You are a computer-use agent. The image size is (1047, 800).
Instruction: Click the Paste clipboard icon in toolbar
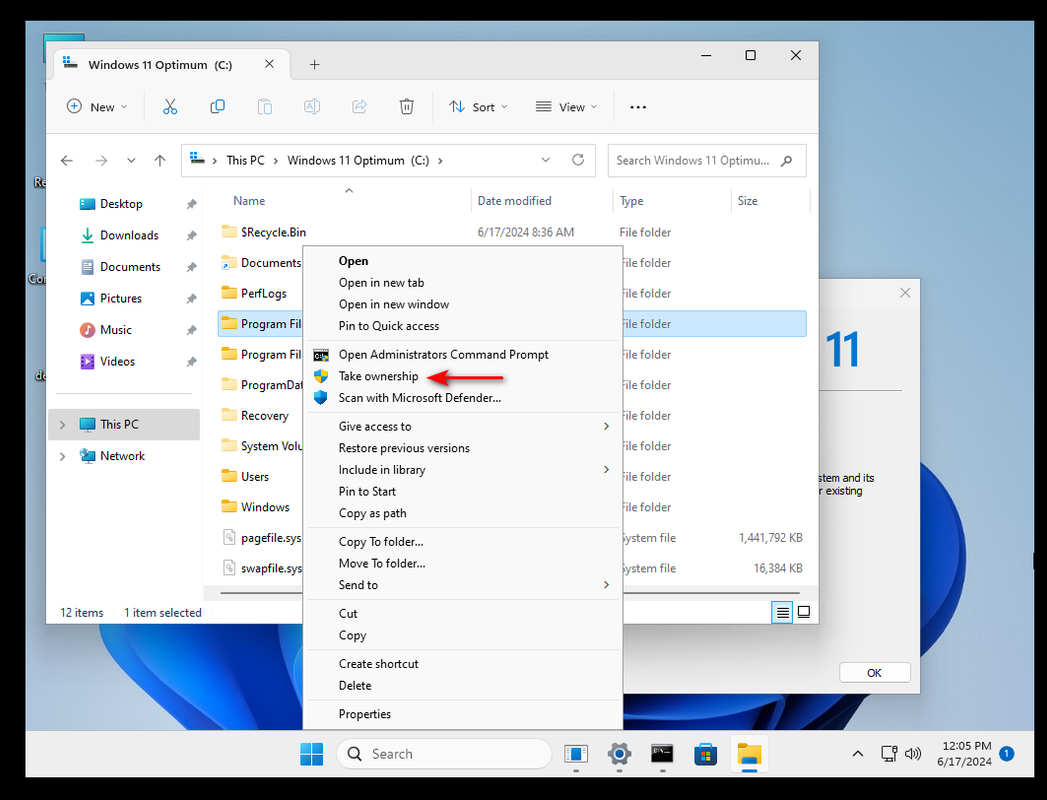pyautogui.click(x=265, y=107)
